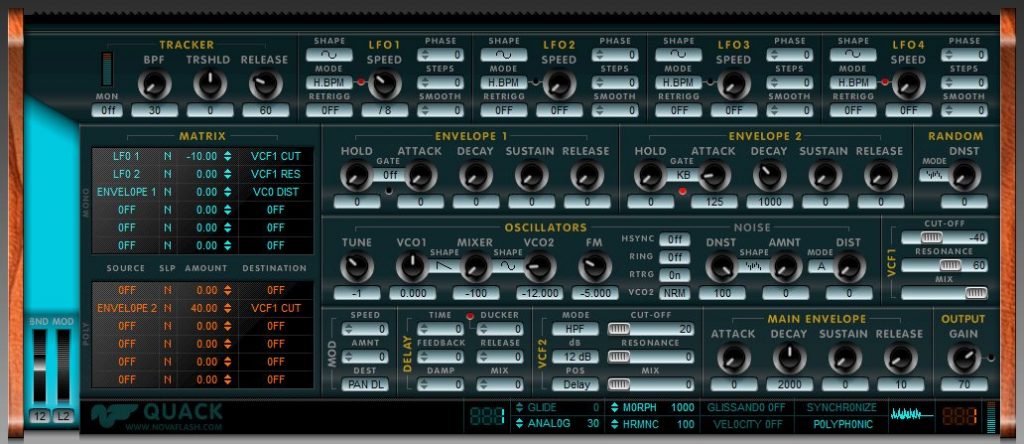Open the VCO2 NRM mode selector

tap(675, 293)
